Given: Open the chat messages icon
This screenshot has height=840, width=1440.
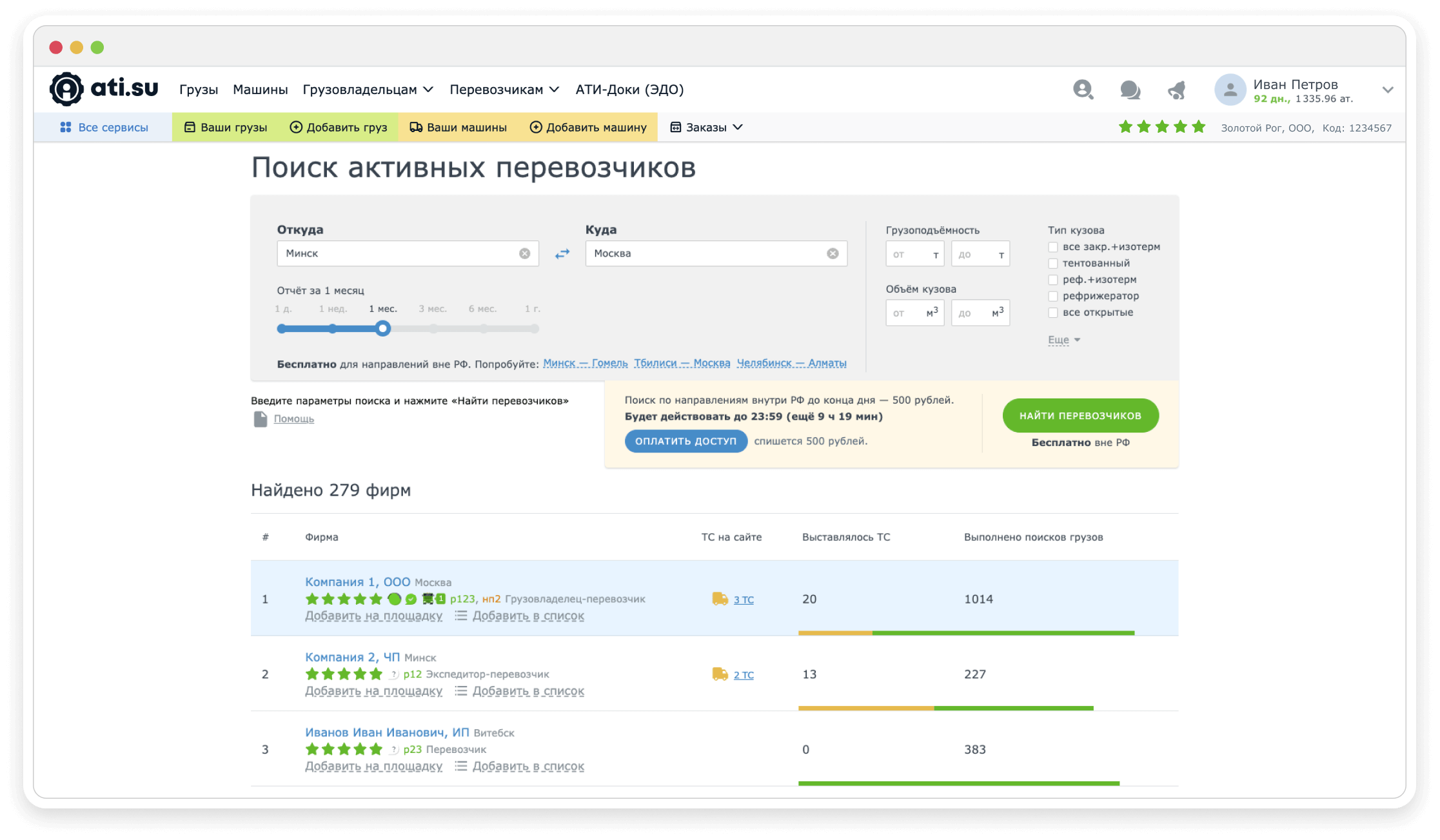Looking at the screenshot, I should [1130, 90].
